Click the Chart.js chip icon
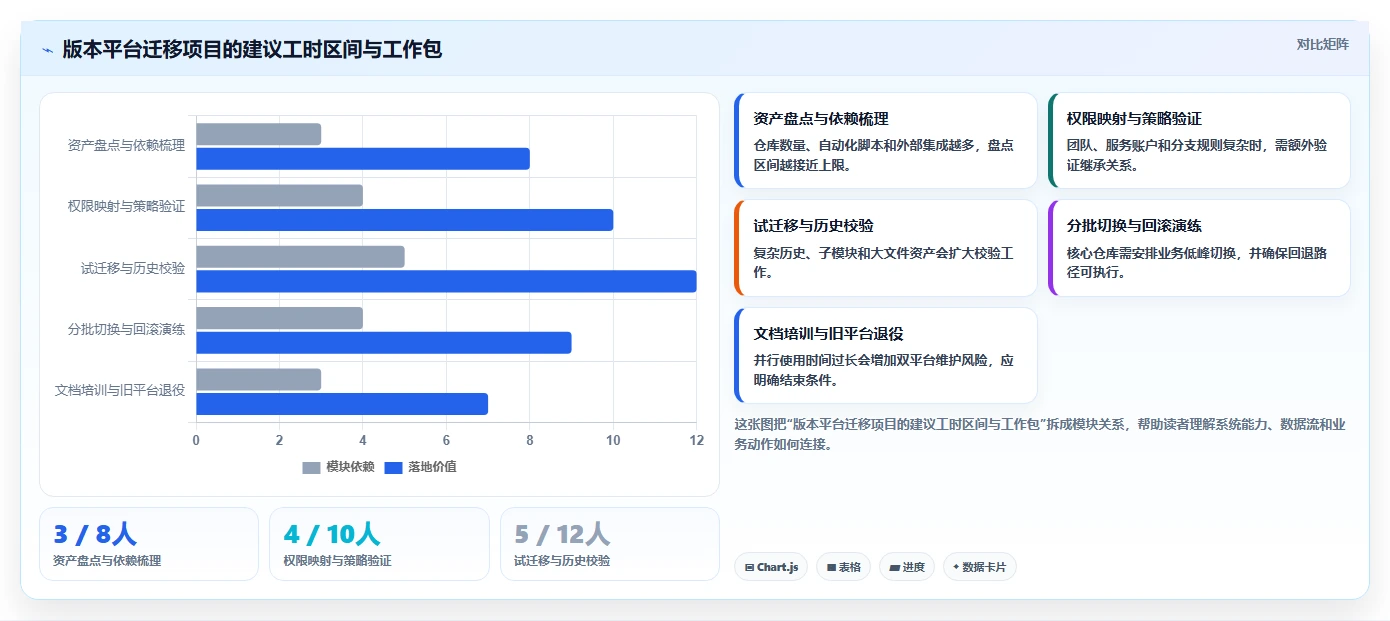The image size is (1390, 621). pyautogui.click(x=749, y=567)
